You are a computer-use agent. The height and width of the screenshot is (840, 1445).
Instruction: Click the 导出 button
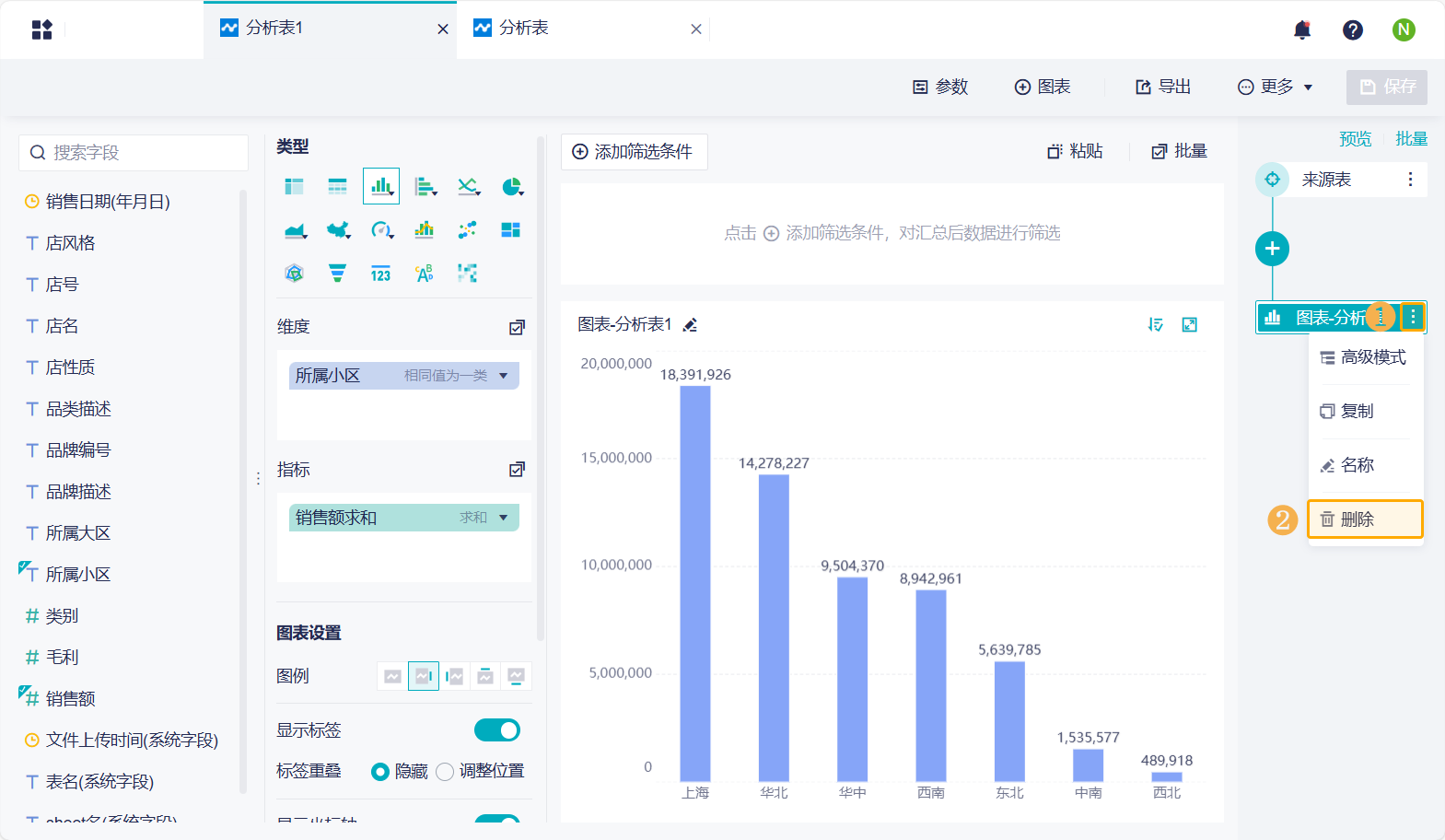(1163, 87)
